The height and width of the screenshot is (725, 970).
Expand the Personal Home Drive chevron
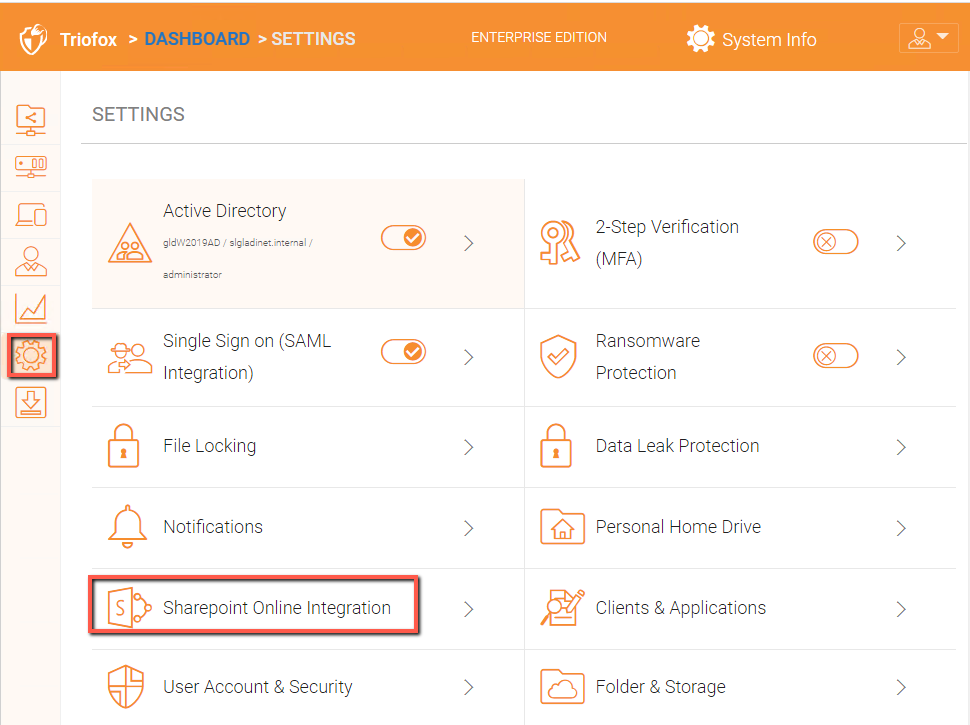click(x=901, y=528)
